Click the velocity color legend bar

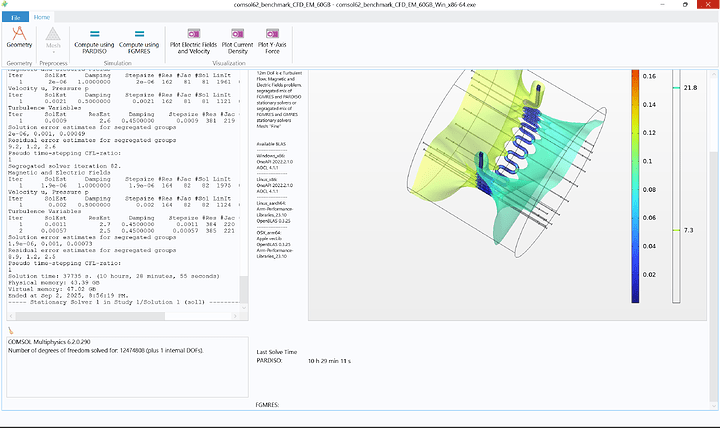pyautogui.click(x=635, y=186)
